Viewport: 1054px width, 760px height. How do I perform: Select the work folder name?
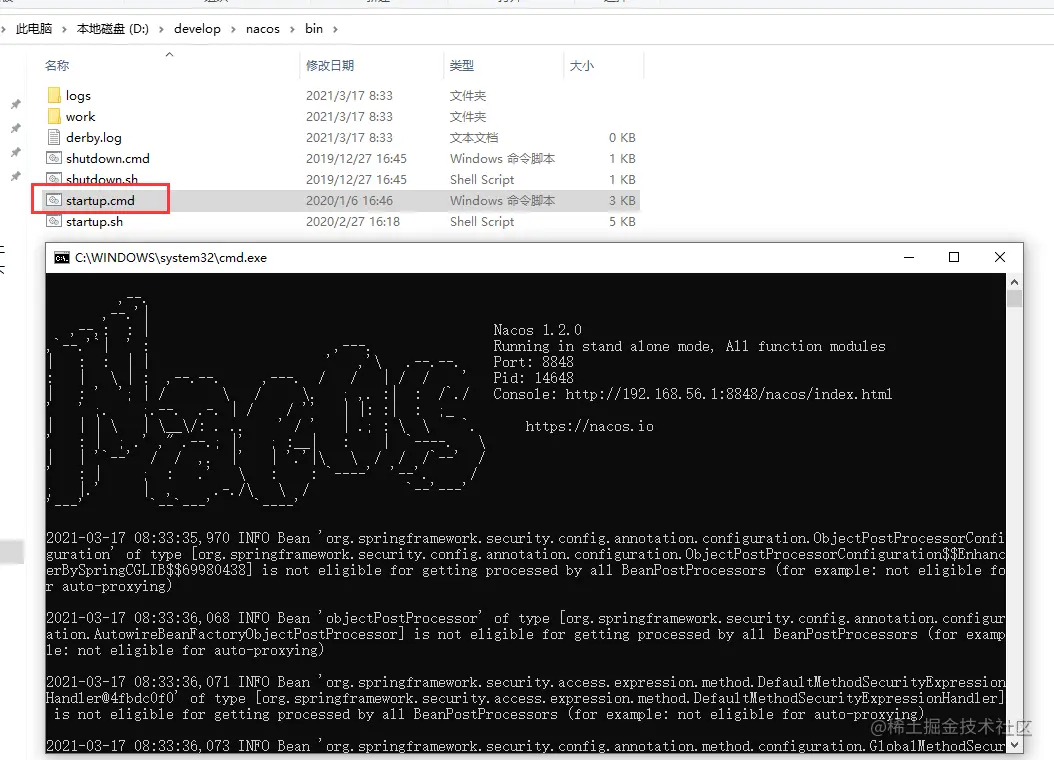81,116
